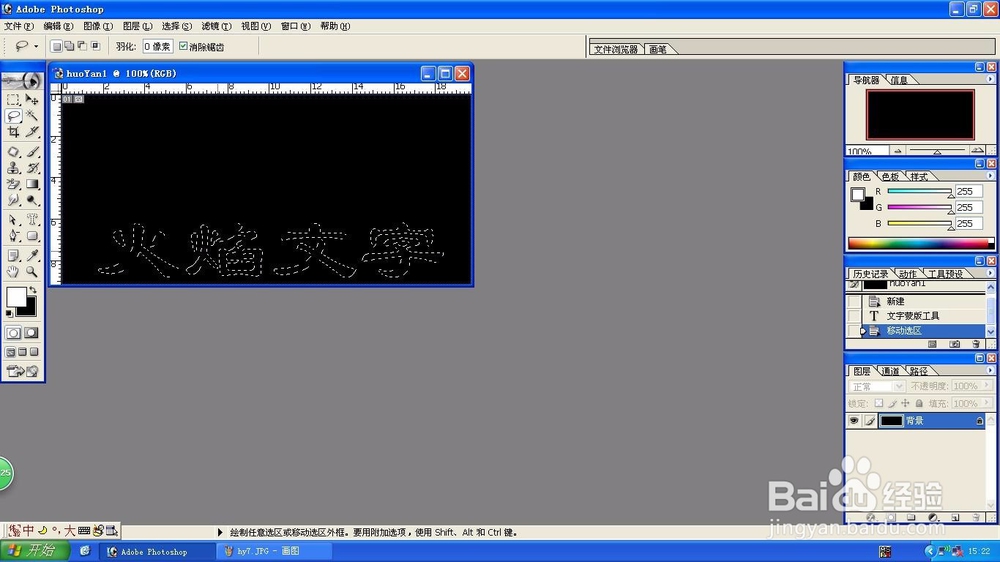
Task: Open History panel flyout menu arrow
Action: point(990,273)
